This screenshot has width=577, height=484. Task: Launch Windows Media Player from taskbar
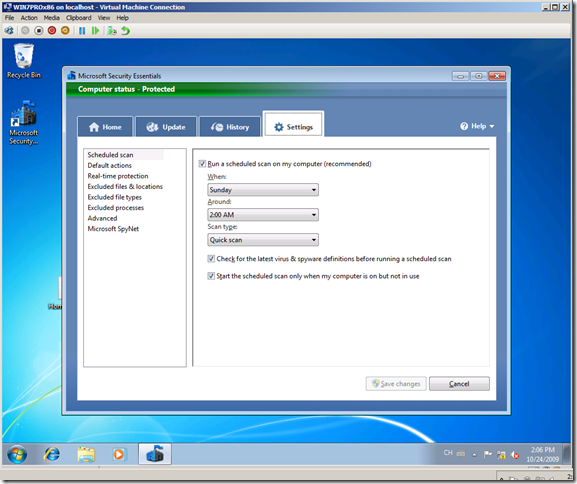[x=119, y=455]
